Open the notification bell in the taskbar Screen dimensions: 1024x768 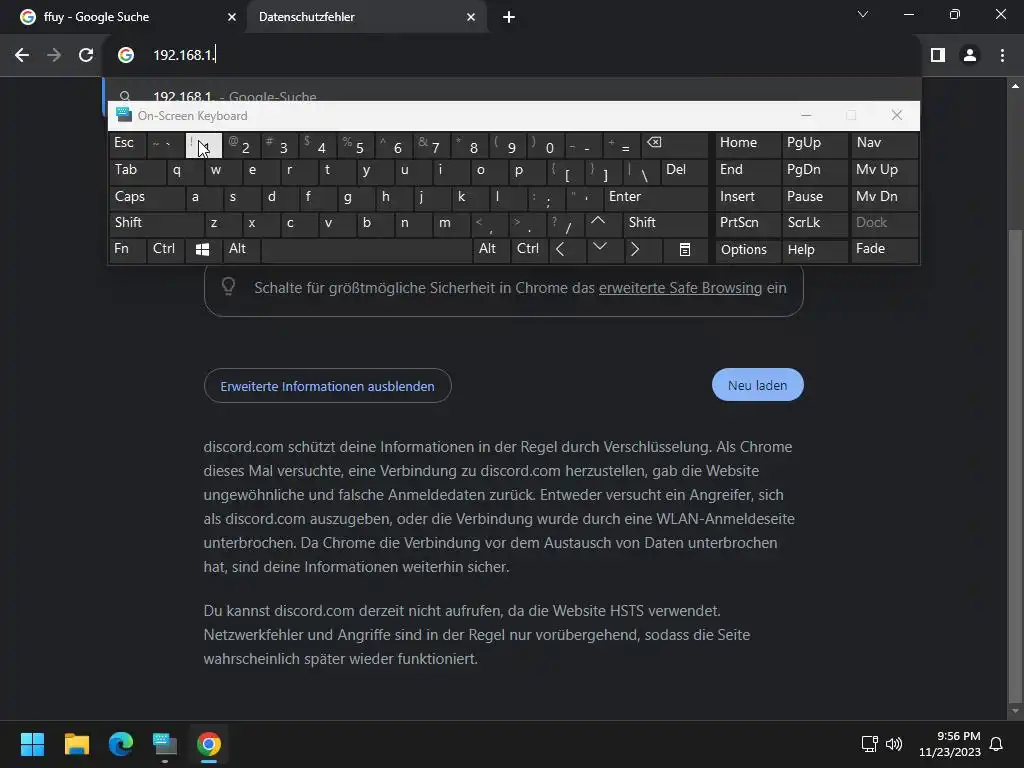click(996, 744)
